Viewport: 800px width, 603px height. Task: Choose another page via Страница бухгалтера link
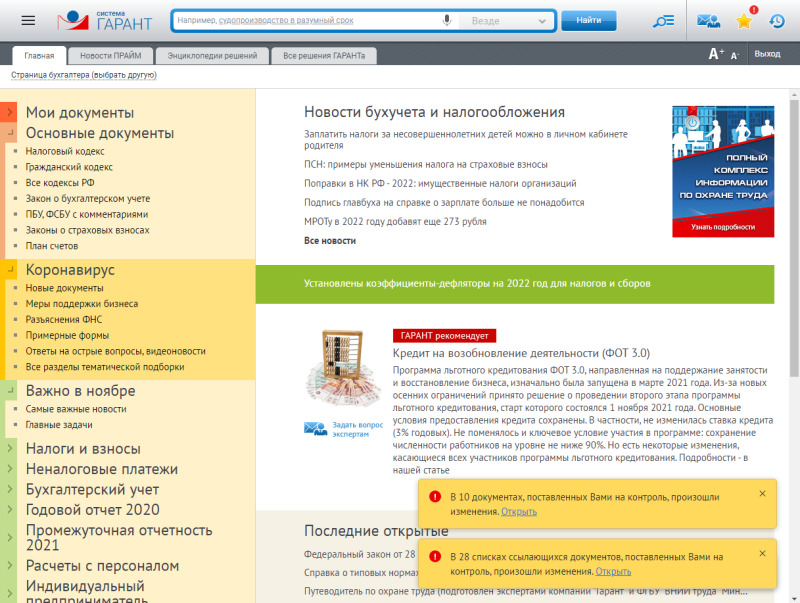pos(84,75)
